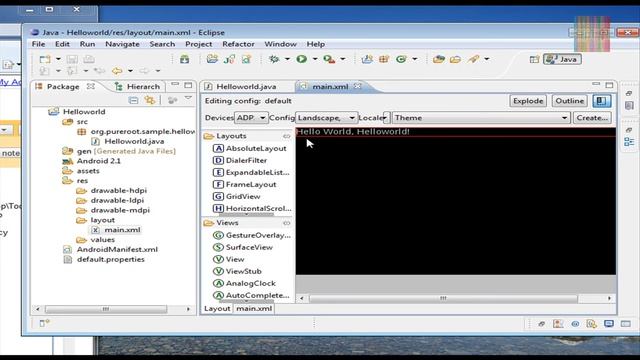Click the External Tools run icon
The width and height of the screenshot is (640, 360).
tap(329, 59)
